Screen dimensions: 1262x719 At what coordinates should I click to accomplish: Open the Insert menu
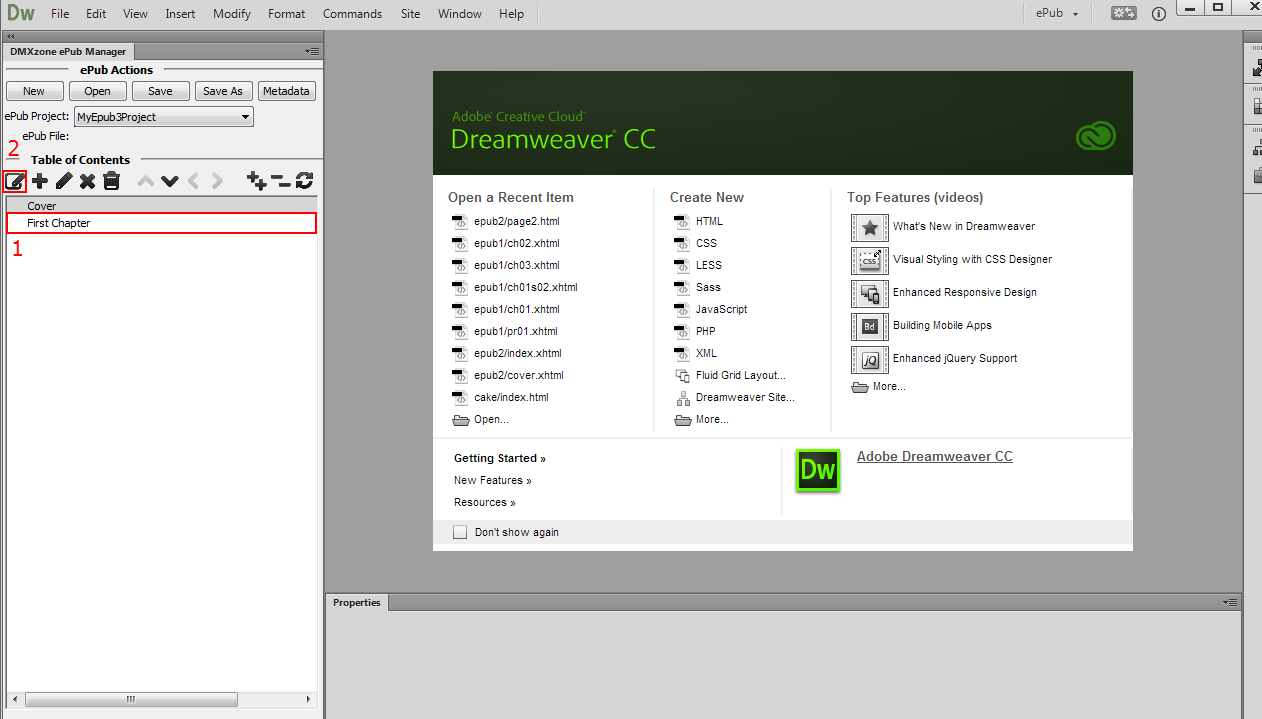click(180, 14)
